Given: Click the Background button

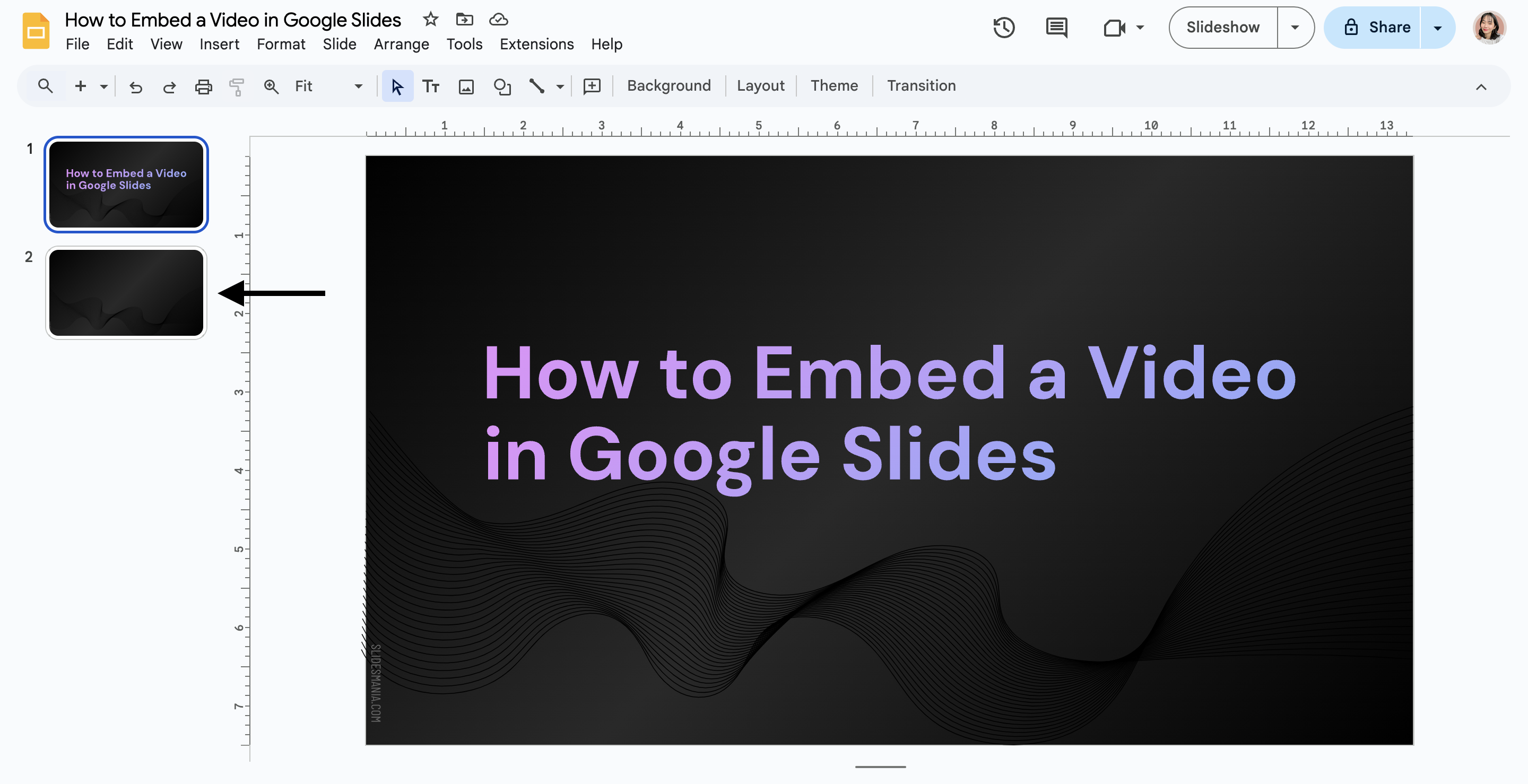Looking at the screenshot, I should pyautogui.click(x=668, y=86).
